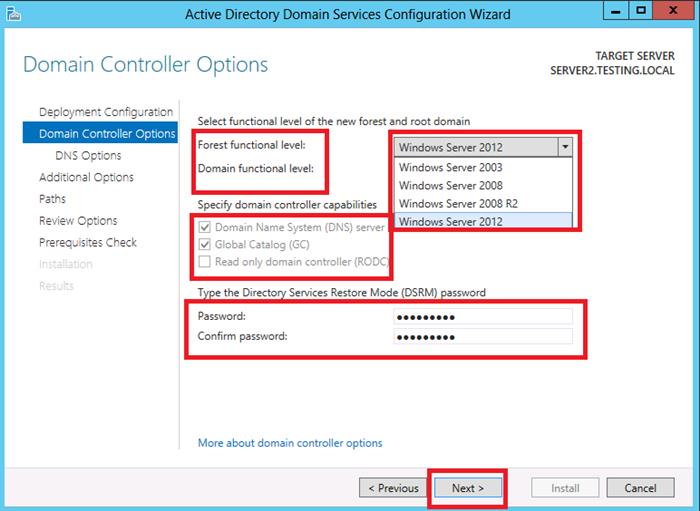Viewport: 700px width, 511px height.
Task: Click the greyed Install button
Action: [x=565, y=488]
